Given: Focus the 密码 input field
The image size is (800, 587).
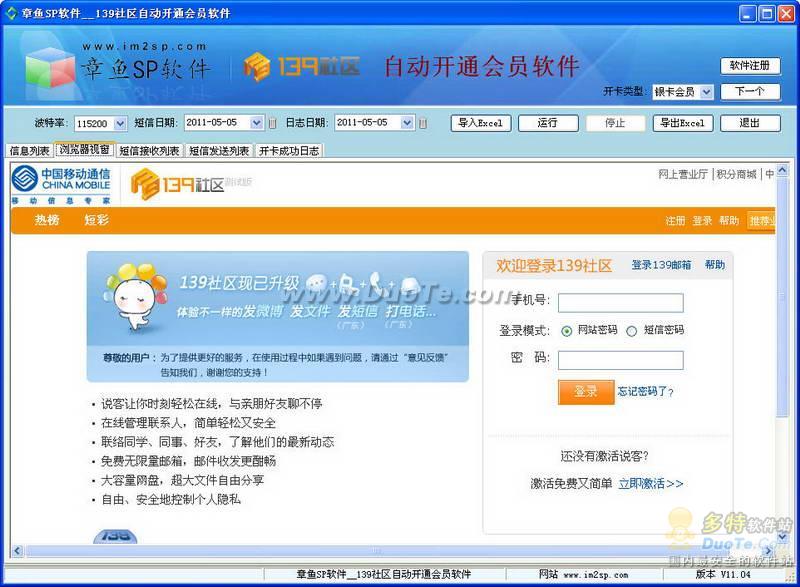Looking at the screenshot, I should [620, 360].
